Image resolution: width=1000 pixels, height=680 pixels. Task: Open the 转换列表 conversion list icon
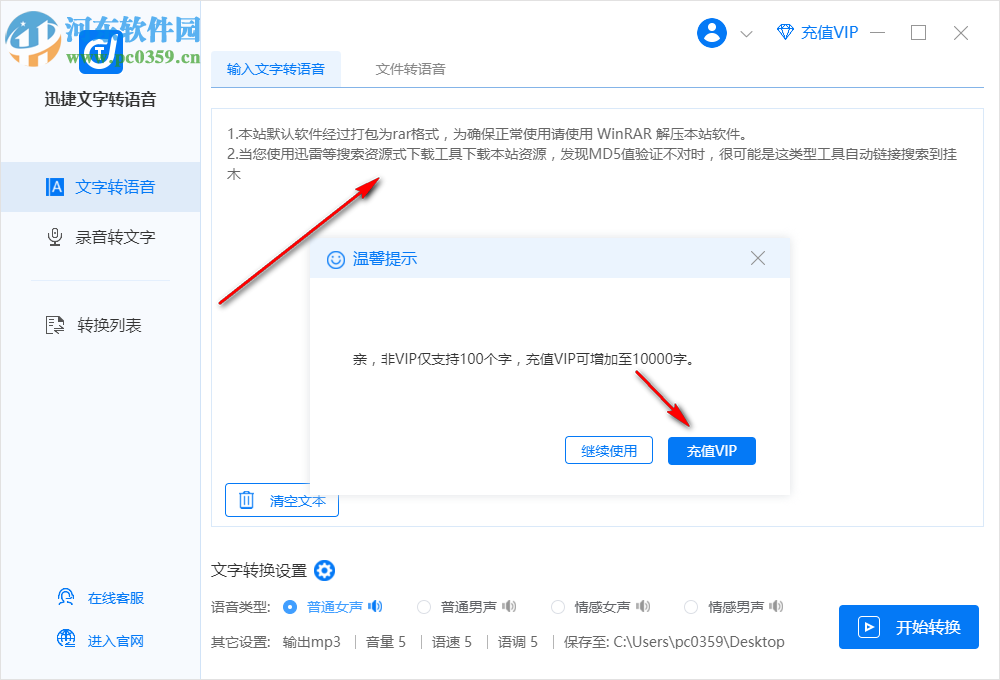tap(55, 325)
